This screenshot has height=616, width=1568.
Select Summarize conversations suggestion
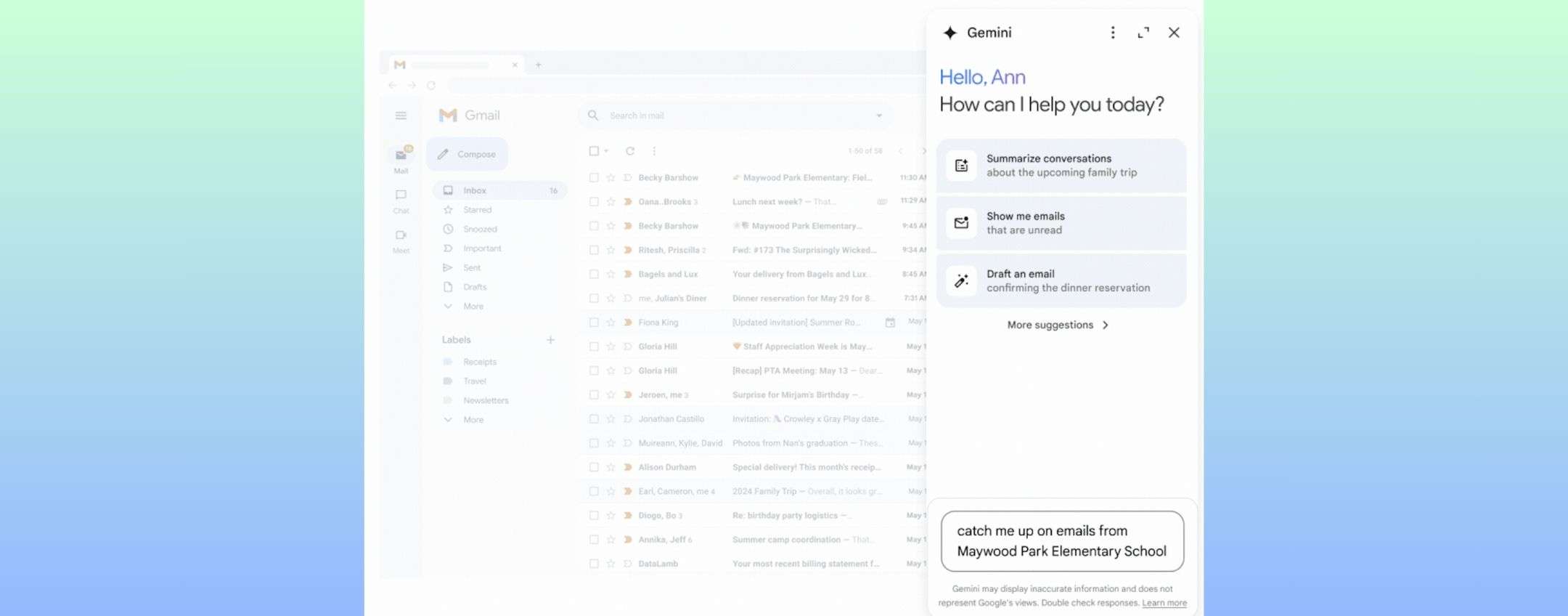coord(1061,166)
